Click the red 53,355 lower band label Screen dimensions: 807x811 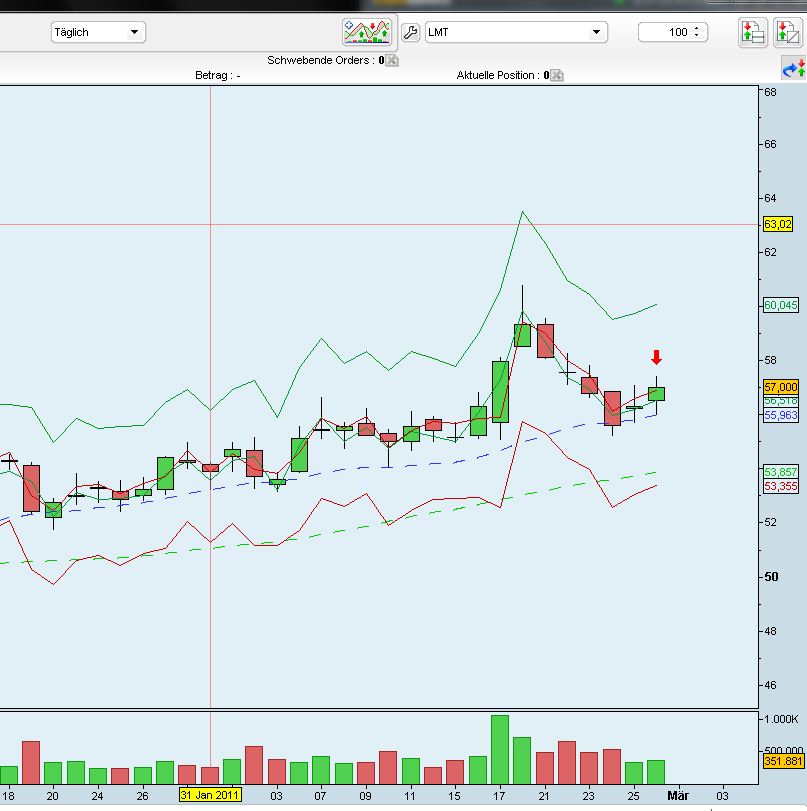coord(780,486)
